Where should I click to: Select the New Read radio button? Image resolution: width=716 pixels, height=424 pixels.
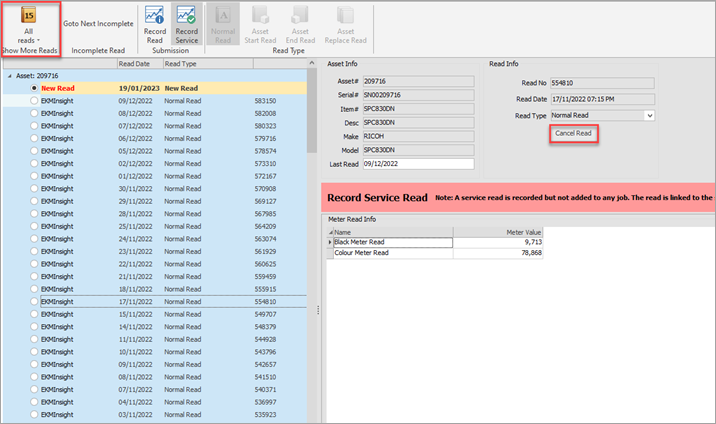[x=34, y=88]
